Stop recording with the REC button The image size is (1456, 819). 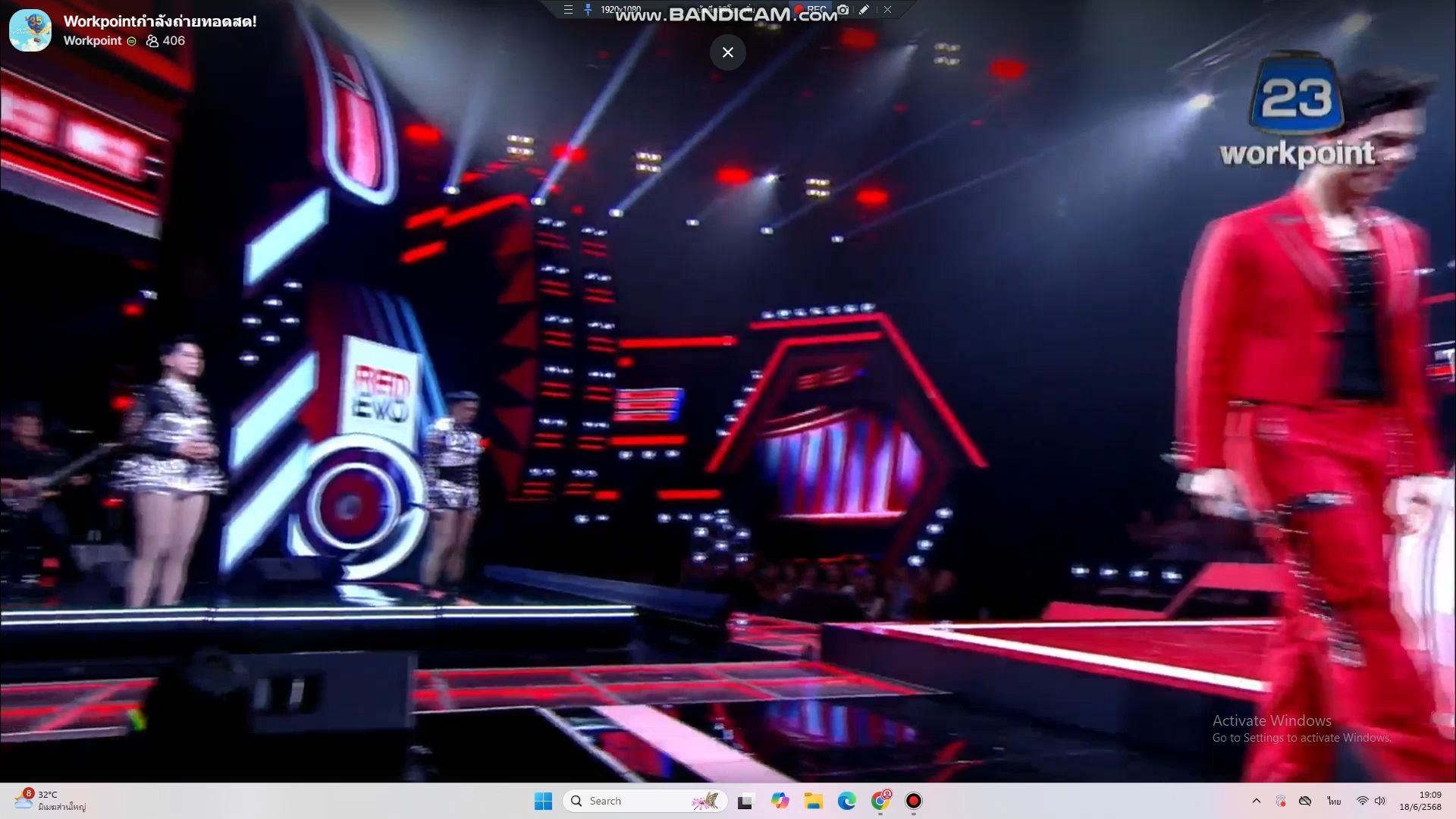point(811,10)
